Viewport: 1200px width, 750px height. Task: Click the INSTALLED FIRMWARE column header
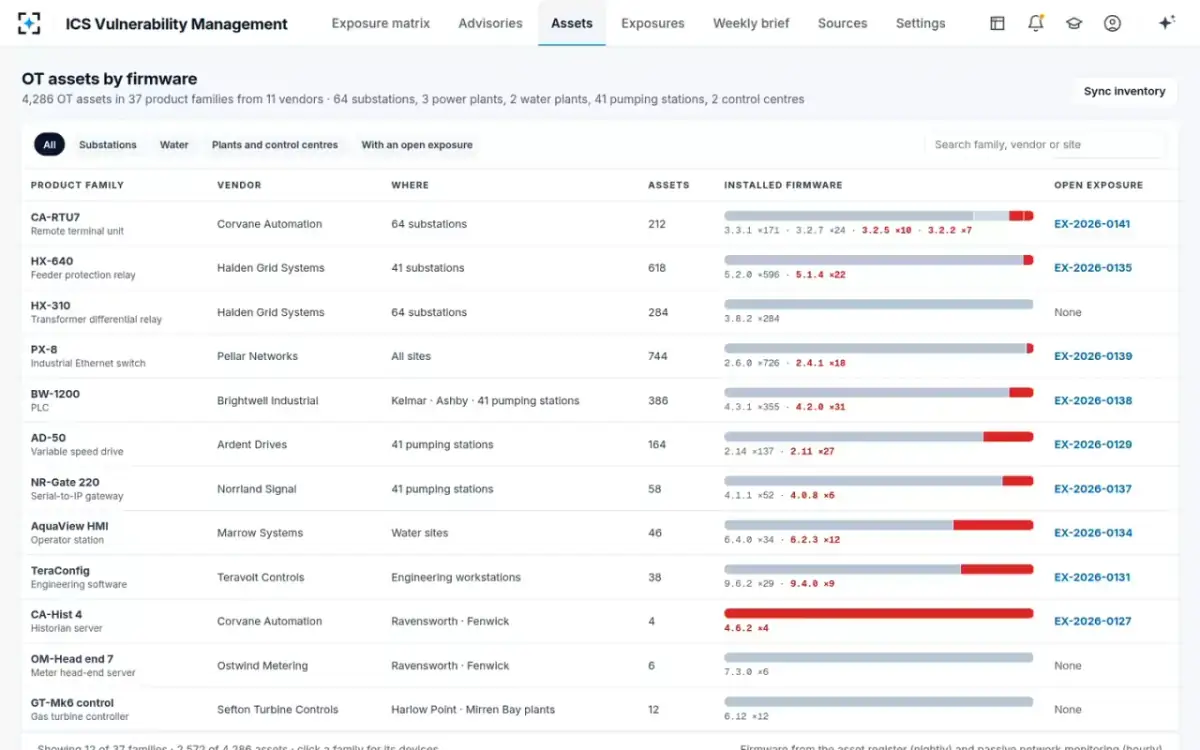point(783,185)
